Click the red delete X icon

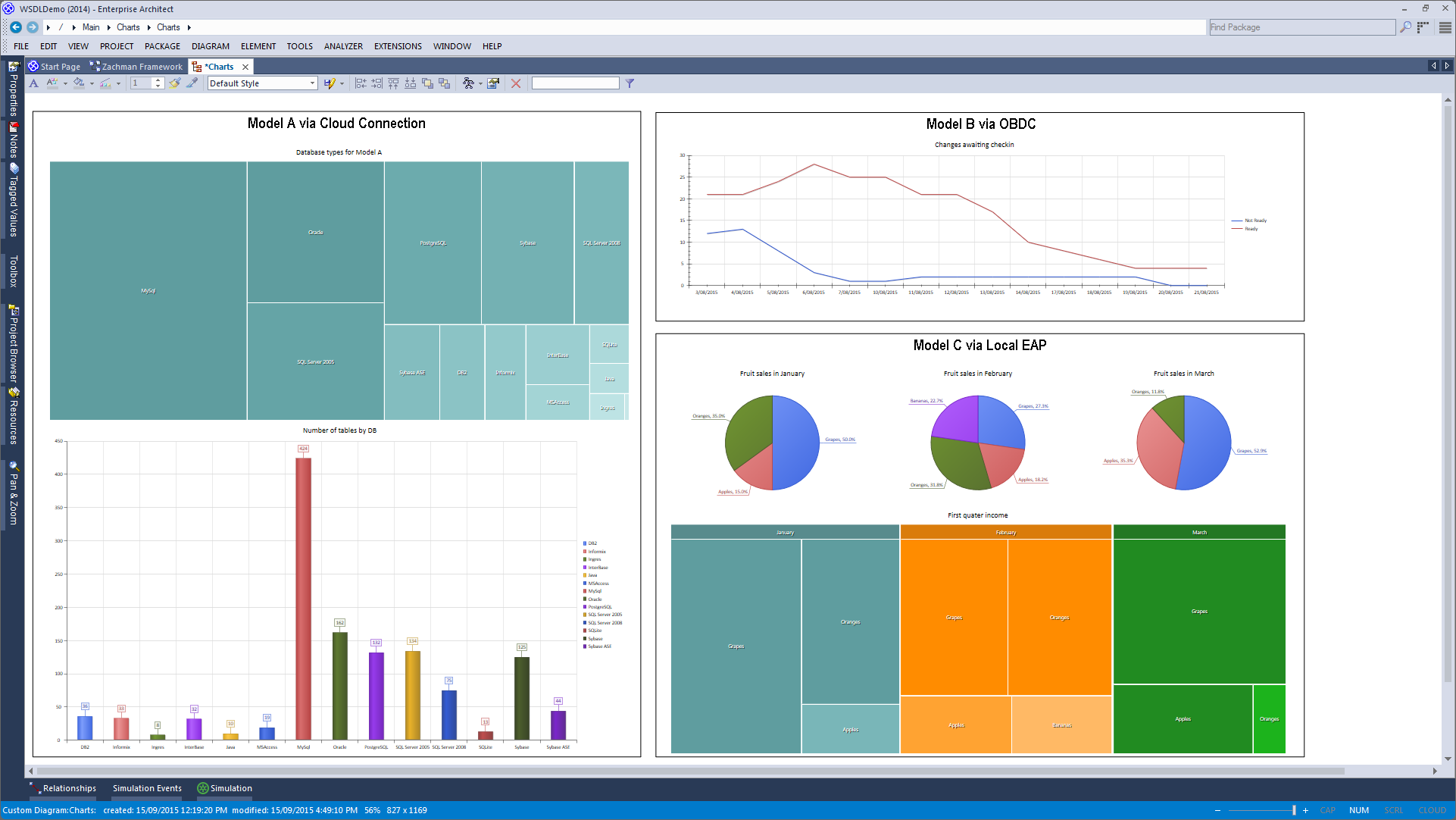(x=516, y=83)
